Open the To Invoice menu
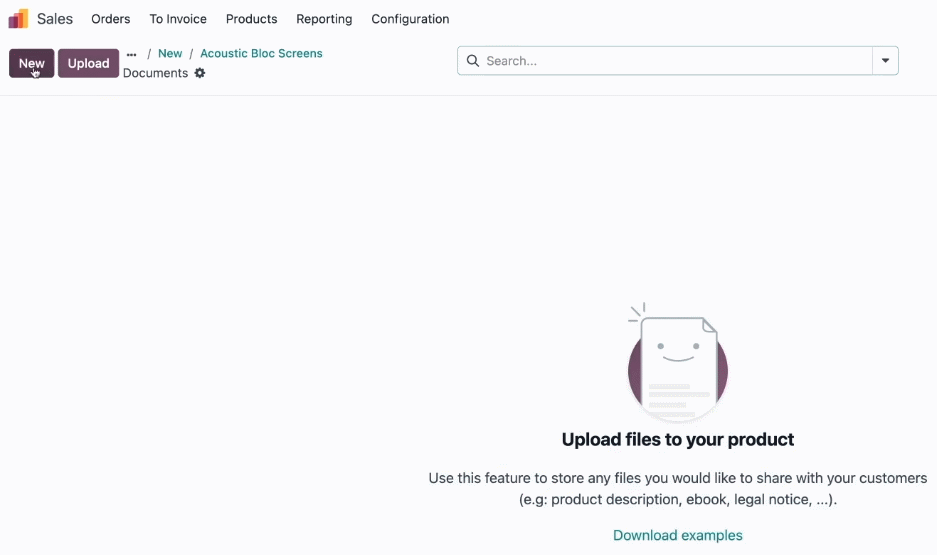This screenshot has height=555, width=937. pos(178,19)
